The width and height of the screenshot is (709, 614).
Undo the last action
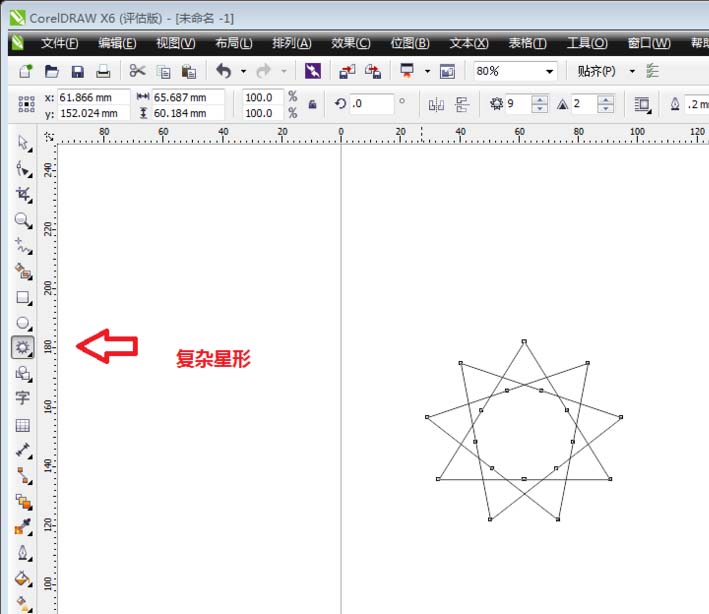click(x=224, y=71)
